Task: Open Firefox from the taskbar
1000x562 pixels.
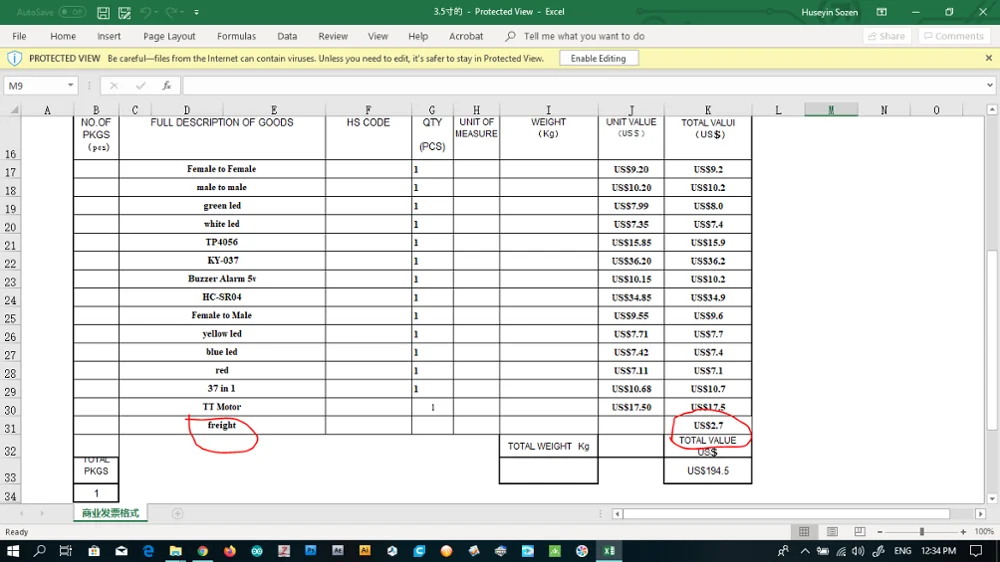Action: 230,551
